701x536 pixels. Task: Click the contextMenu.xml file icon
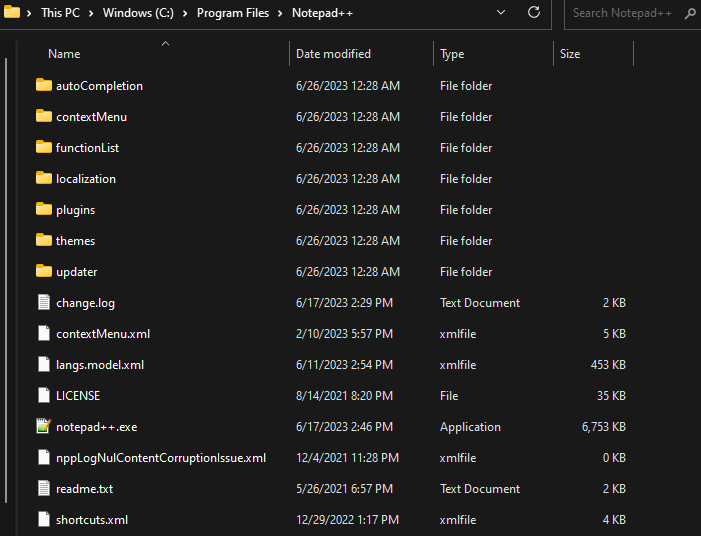point(44,333)
